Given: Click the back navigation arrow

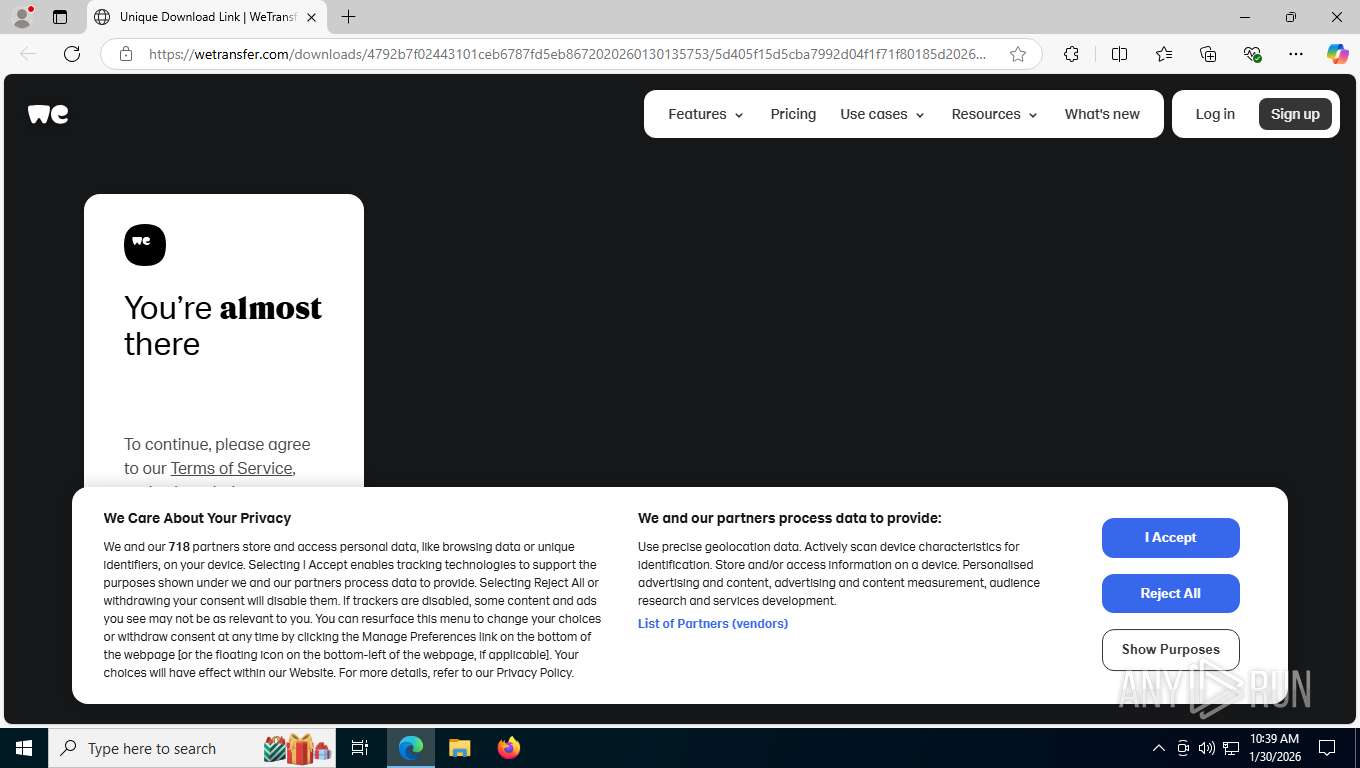Looking at the screenshot, I should point(28,54).
